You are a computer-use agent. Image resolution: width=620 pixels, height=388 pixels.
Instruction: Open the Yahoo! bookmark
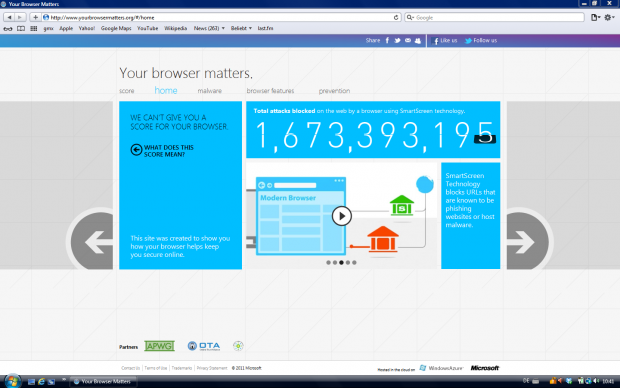pyautogui.click(x=87, y=28)
